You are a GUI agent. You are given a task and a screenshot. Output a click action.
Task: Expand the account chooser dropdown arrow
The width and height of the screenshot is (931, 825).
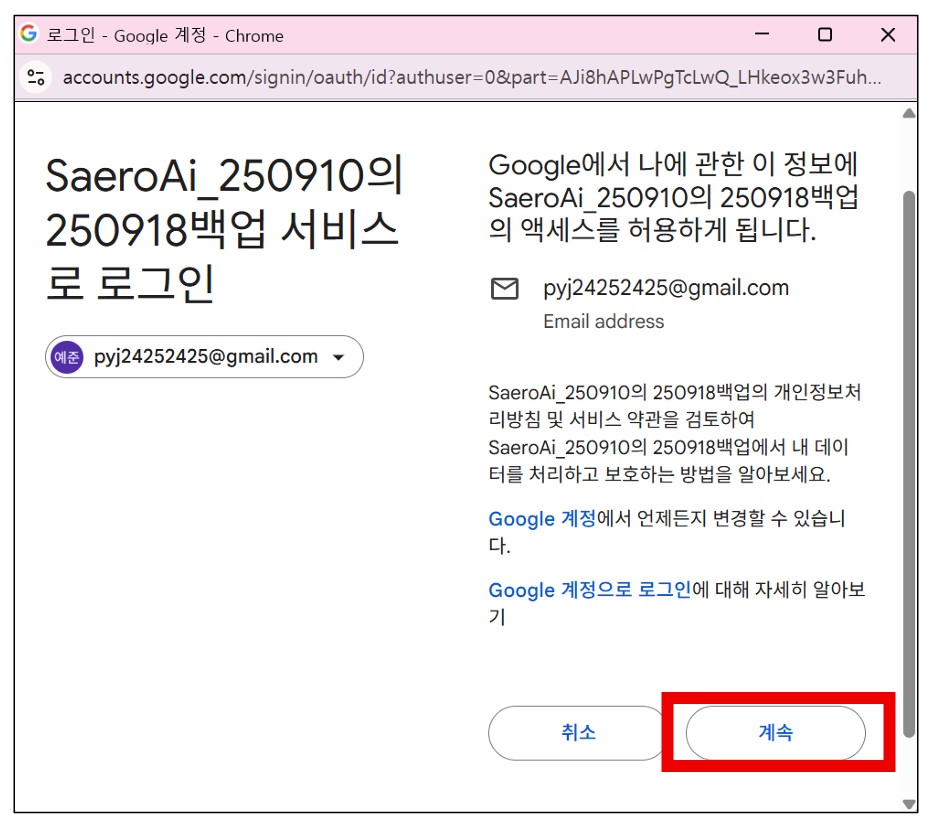click(x=338, y=358)
